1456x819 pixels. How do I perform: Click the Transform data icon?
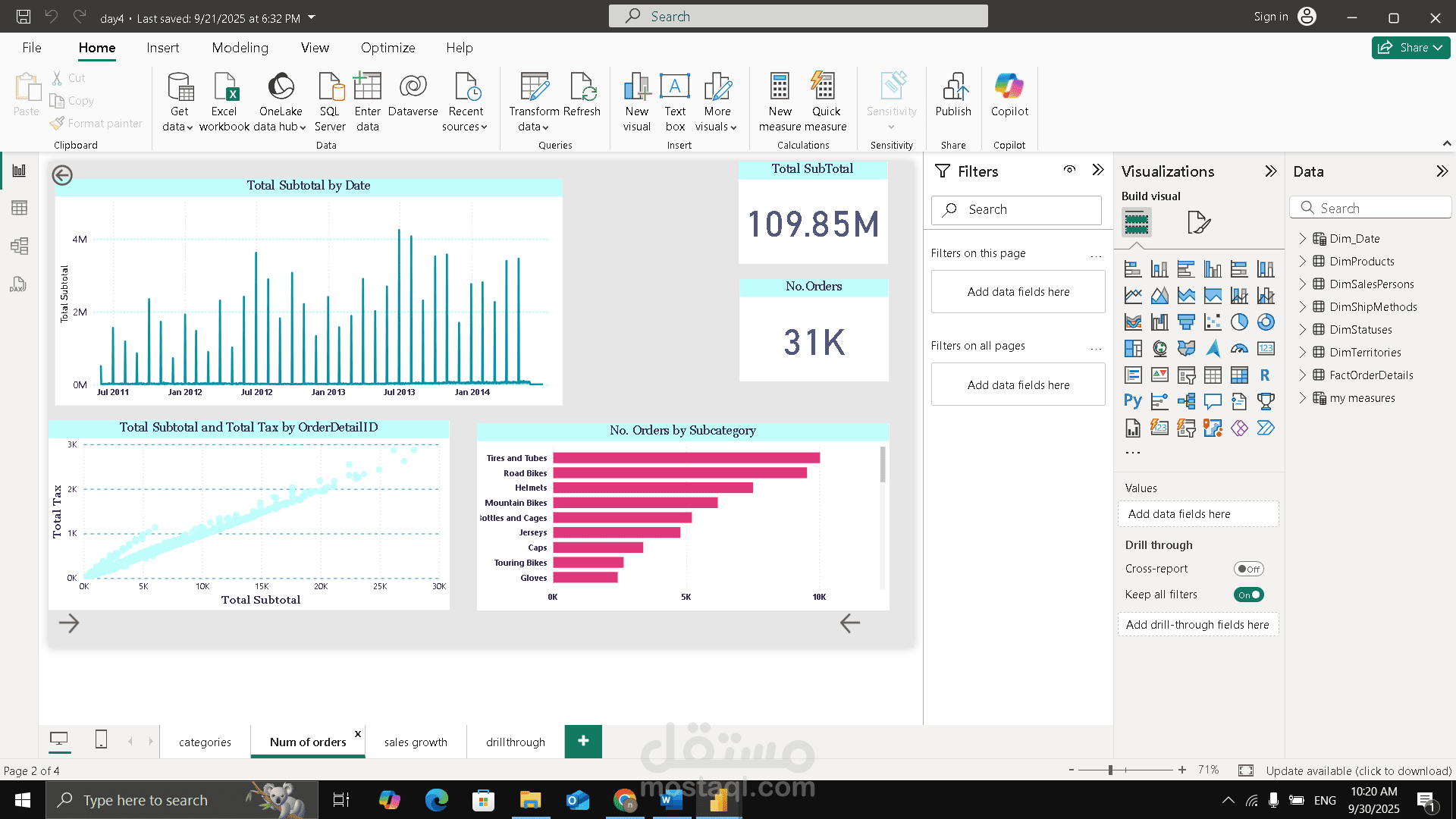pos(535,88)
